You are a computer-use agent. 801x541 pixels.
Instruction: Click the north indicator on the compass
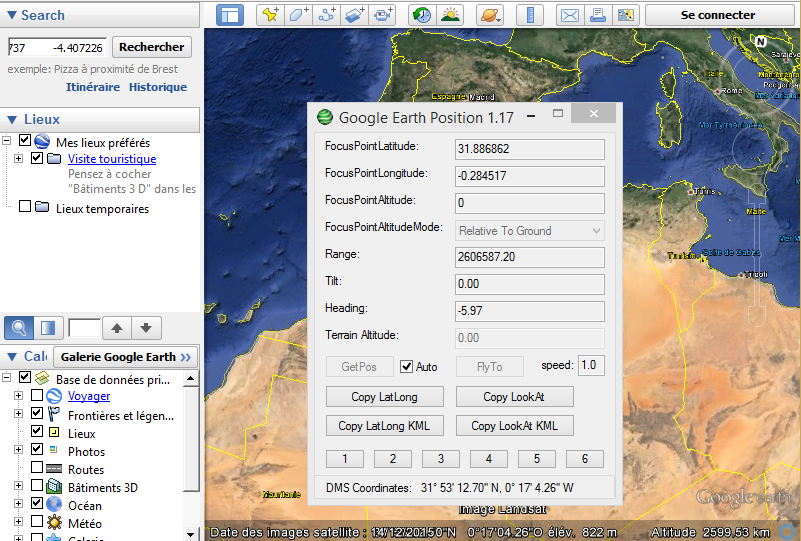coord(761,41)
